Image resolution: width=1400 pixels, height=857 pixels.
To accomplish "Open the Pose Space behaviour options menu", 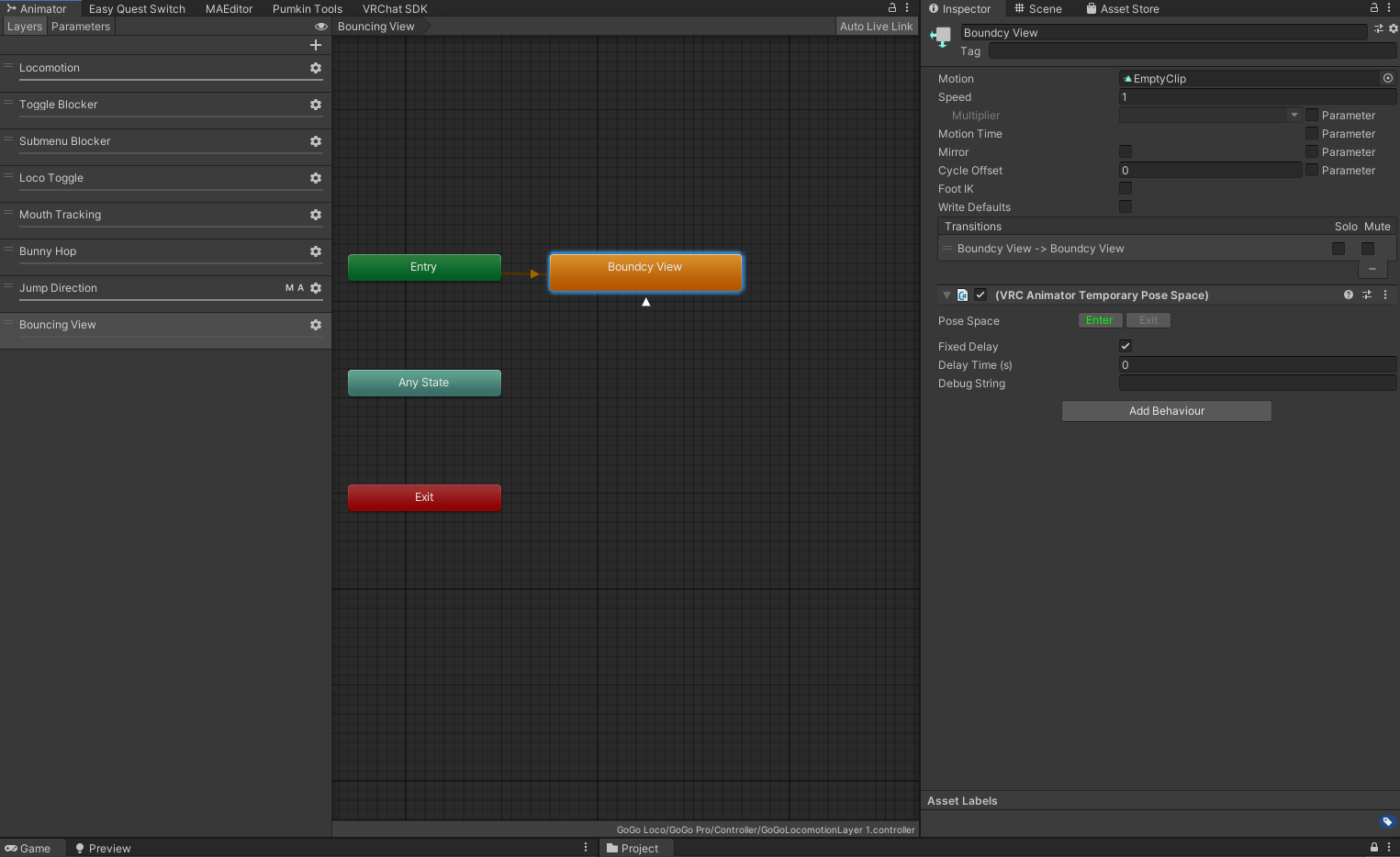I will (x=1385, y=295).
